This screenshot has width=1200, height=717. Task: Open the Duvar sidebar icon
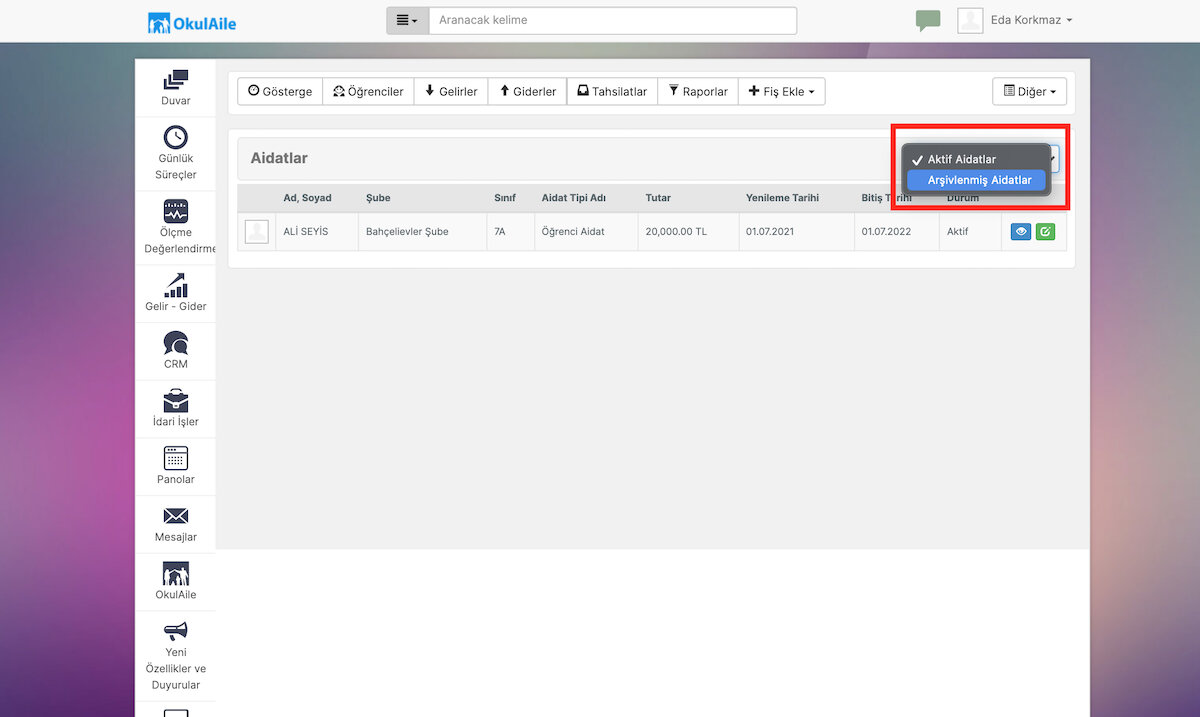pos(175,79)
